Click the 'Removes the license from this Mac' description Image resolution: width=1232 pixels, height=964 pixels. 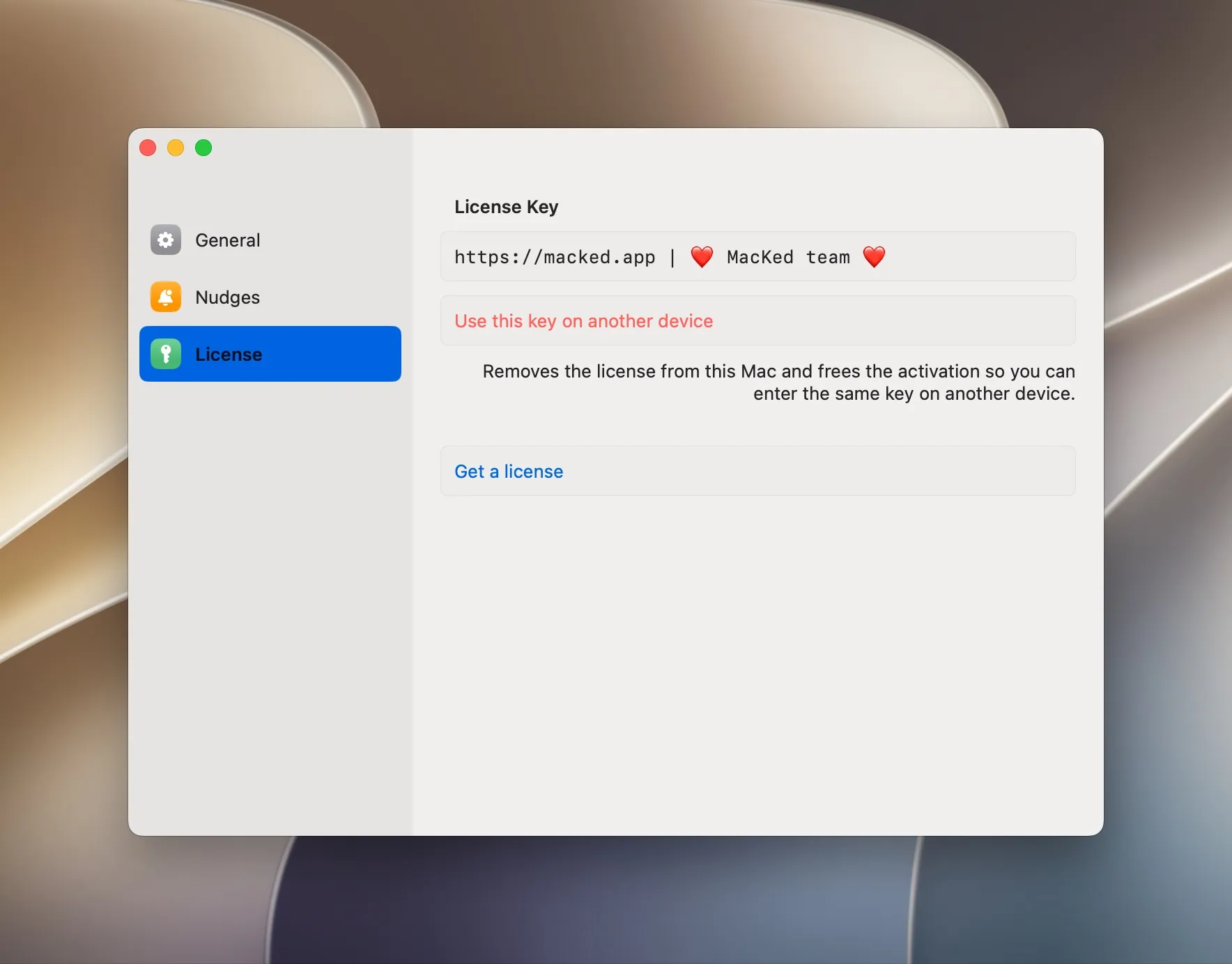(x=779, y=382)
